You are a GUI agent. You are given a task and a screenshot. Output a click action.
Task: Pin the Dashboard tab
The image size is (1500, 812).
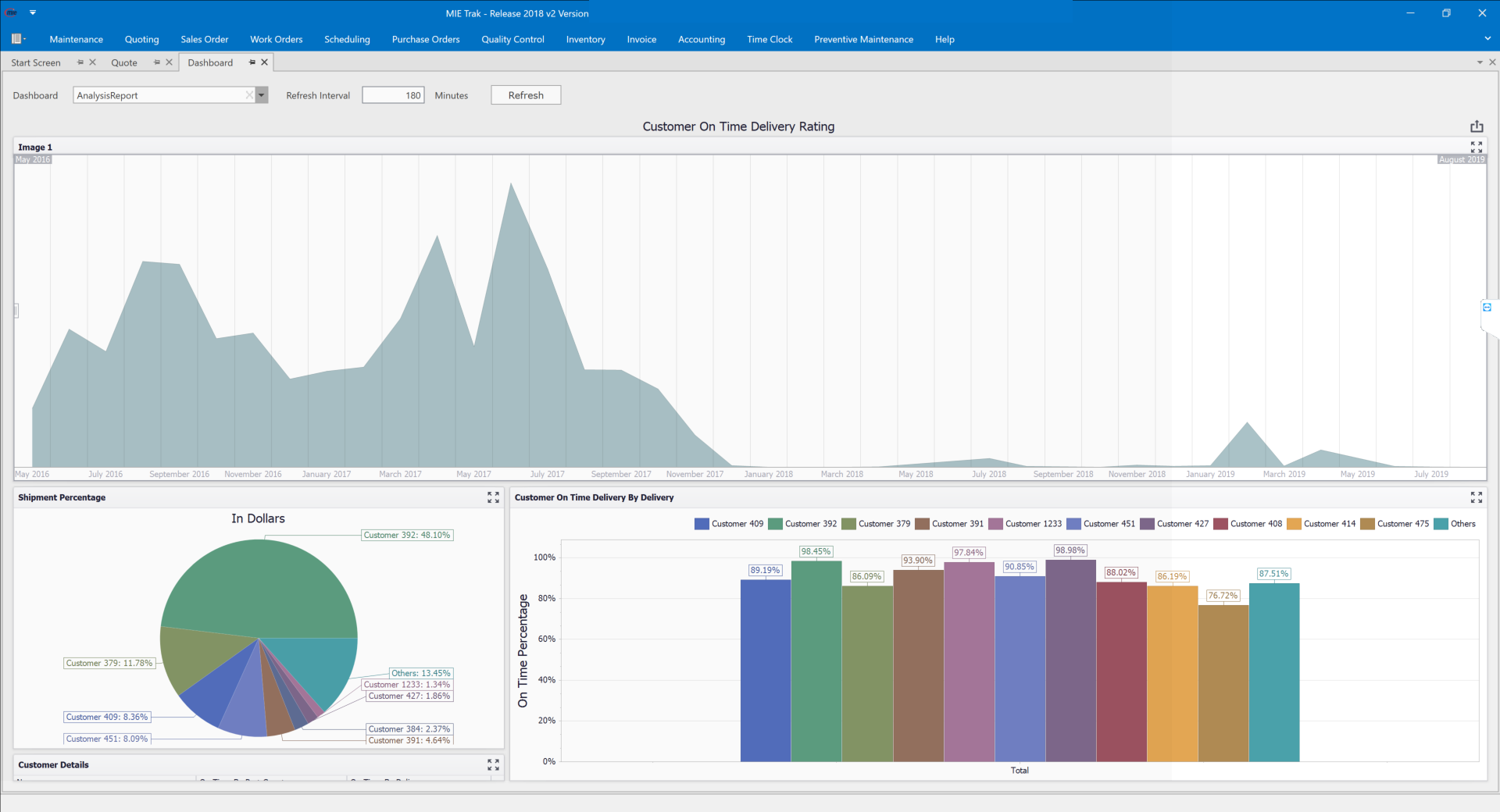[x=251, y=62]
